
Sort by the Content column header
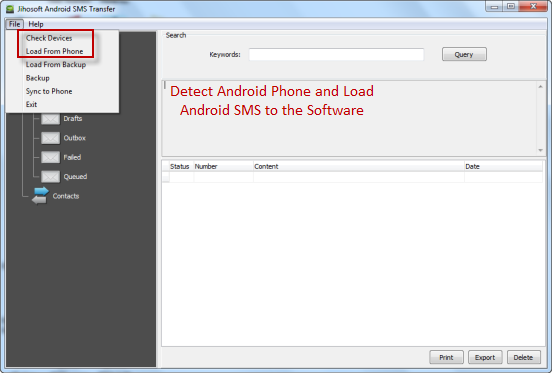coord(359,166)
